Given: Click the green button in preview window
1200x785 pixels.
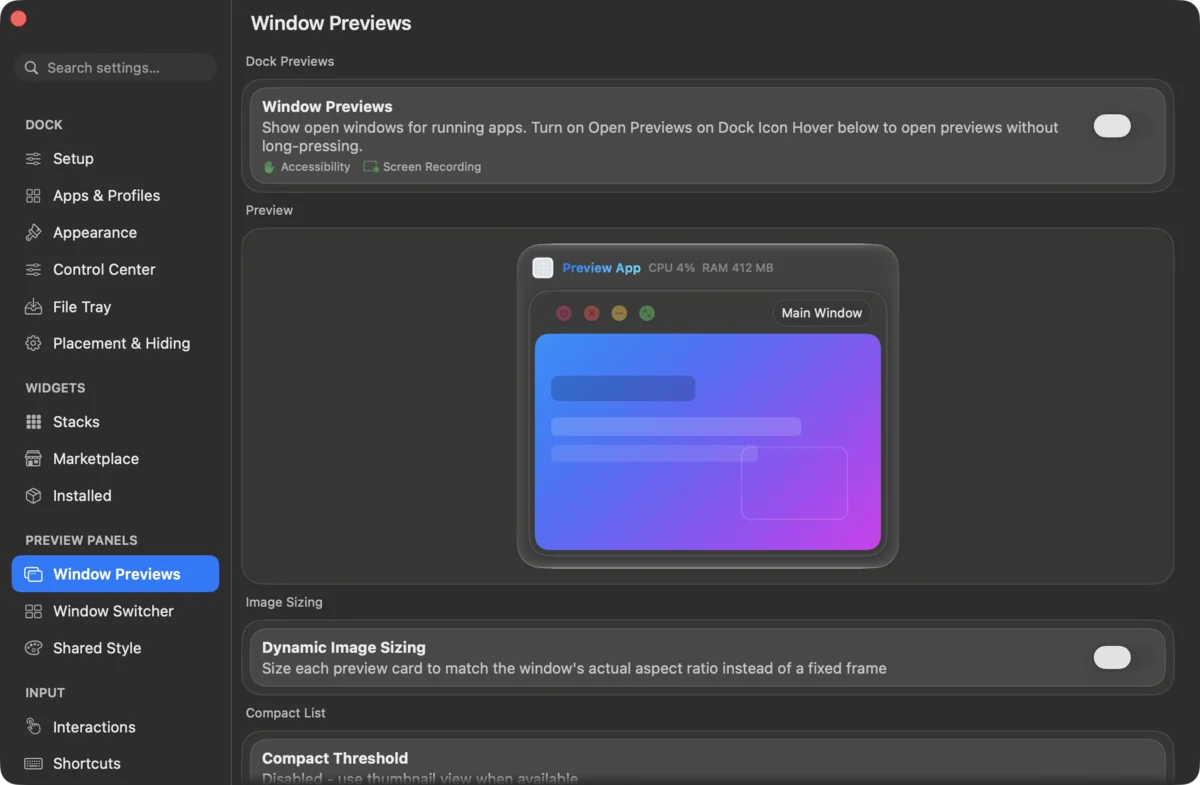Looking at the screenshot, I should pos(647,313).
